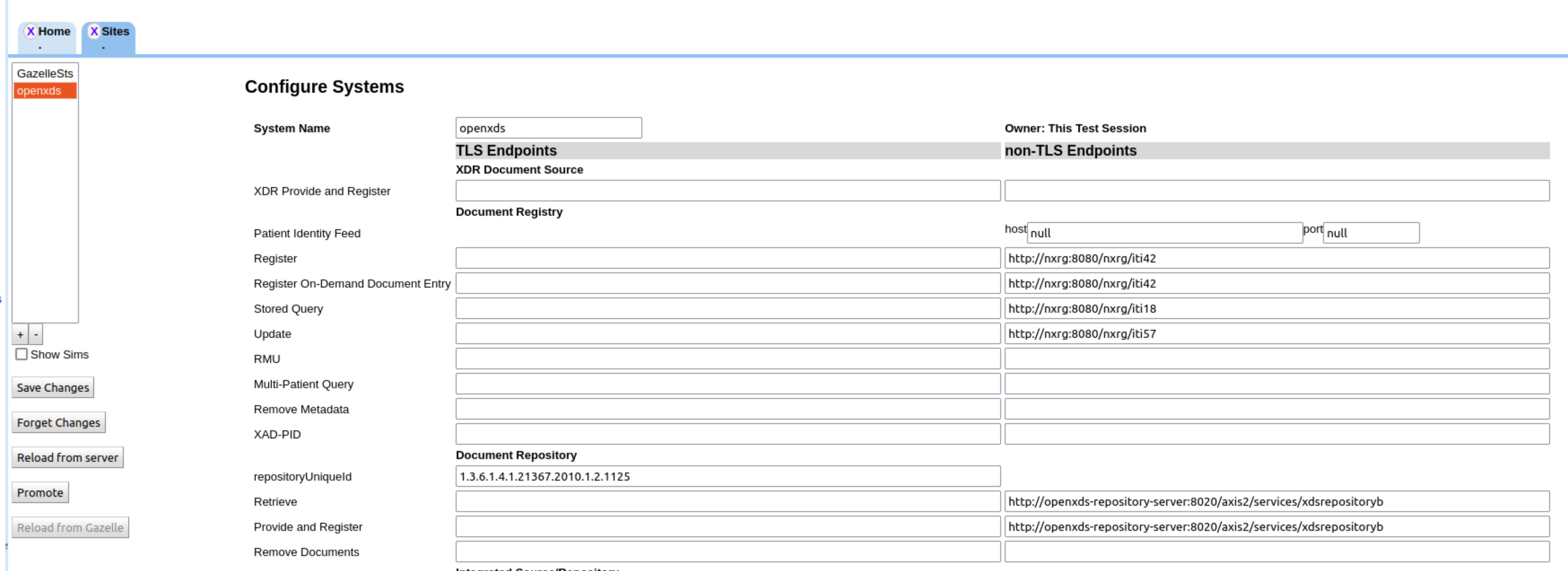The height and width of the screenshot is (571, 1568).
Task: Click the Patient Identity Feed port field
Action: (1370, 233)
